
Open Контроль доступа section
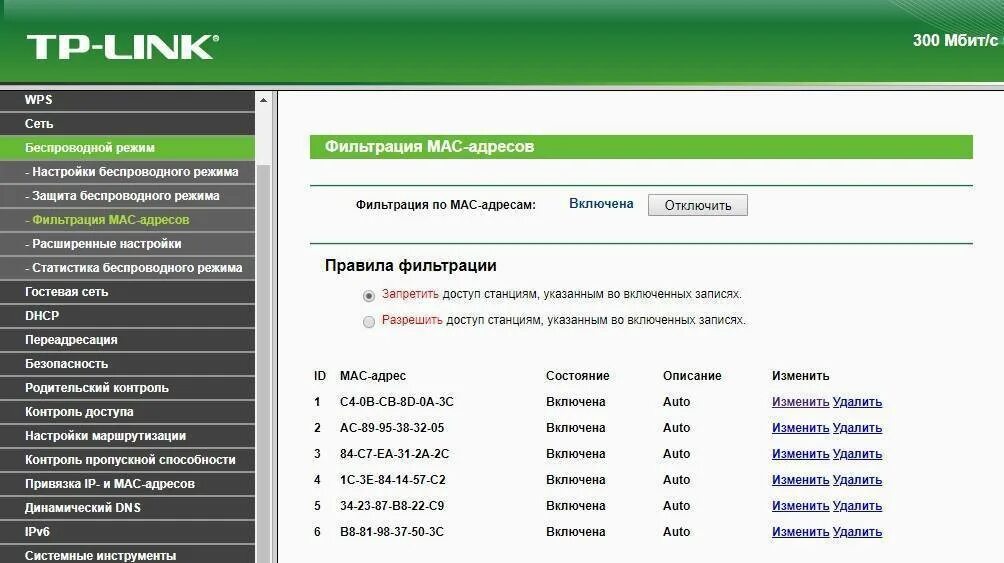tap(127, 412)
